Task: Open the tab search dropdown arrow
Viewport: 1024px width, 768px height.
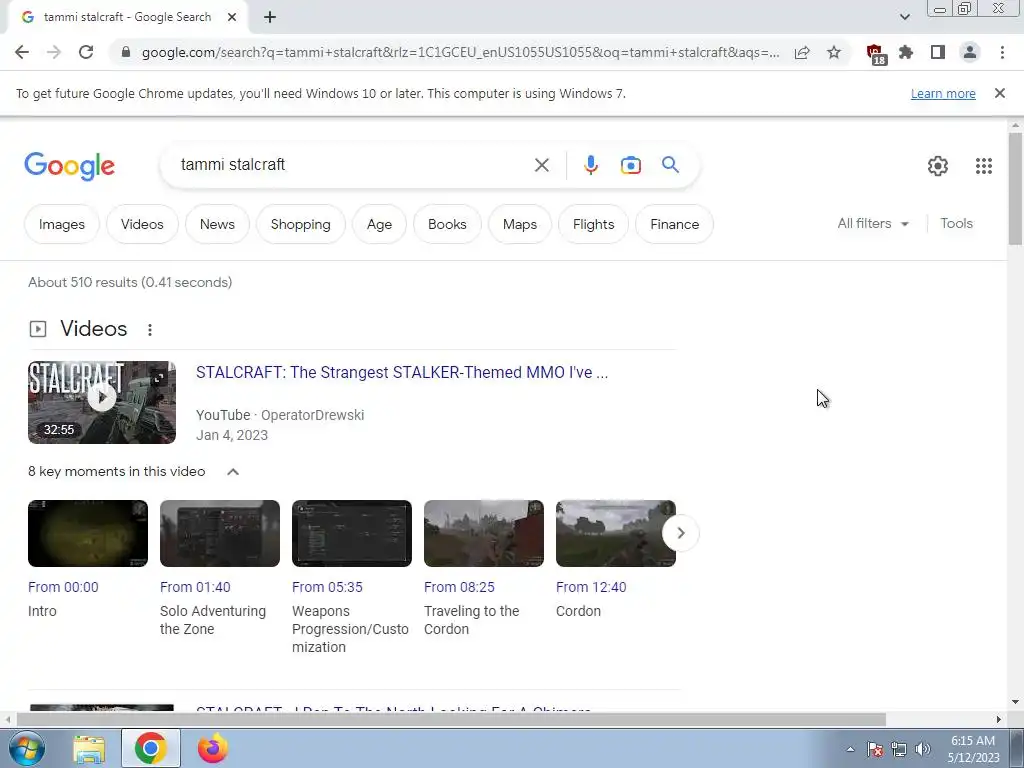Action: [x=904, y=17]
